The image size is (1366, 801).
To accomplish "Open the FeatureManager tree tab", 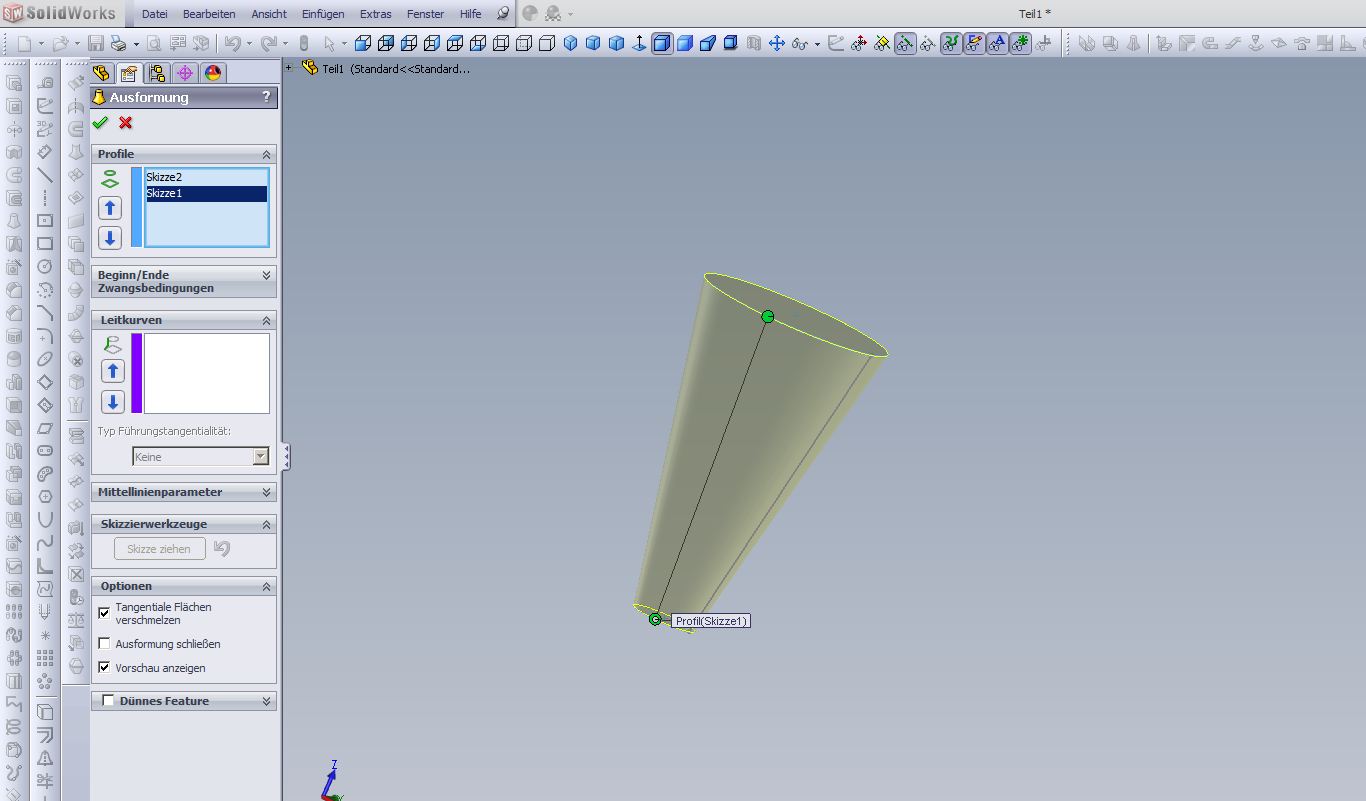I will tap(101, 73).
